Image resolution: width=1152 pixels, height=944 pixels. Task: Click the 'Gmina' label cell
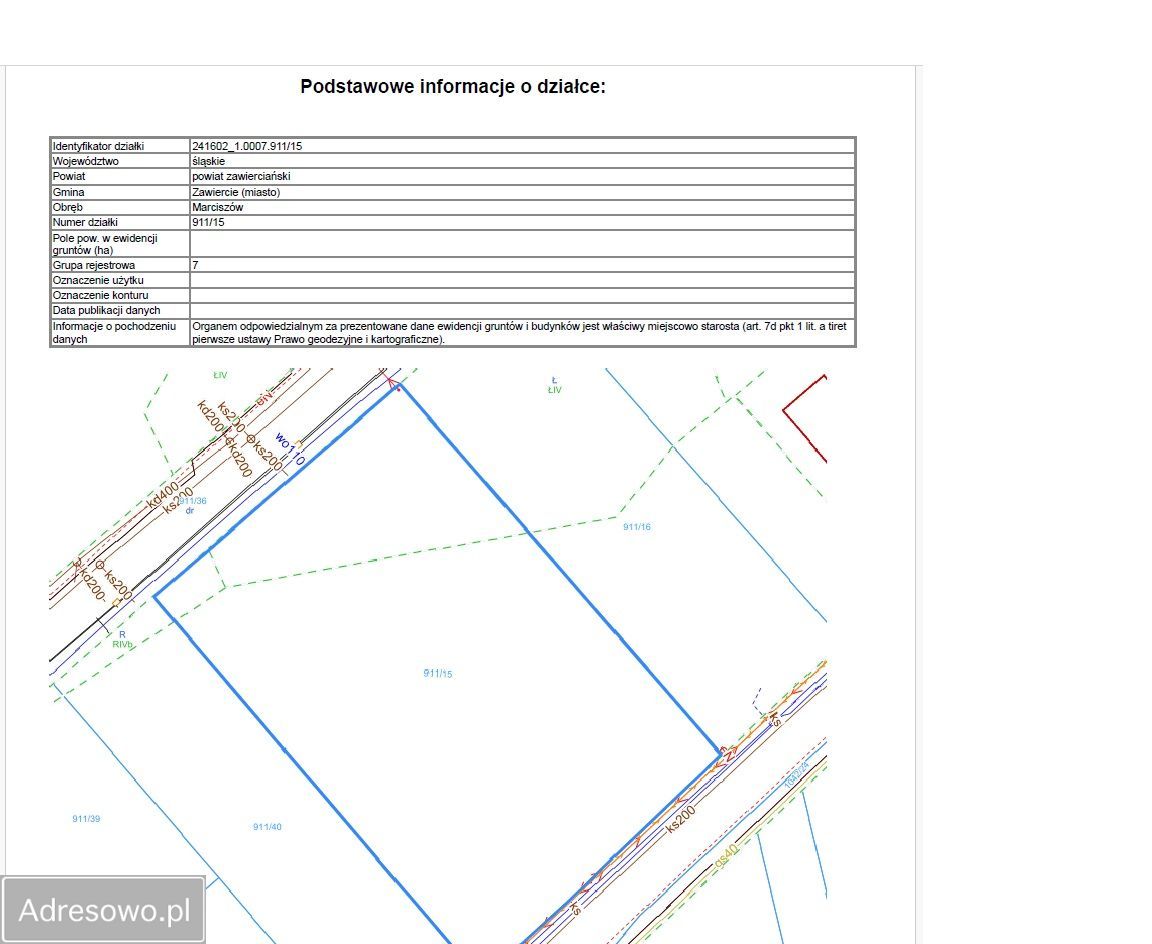click(x=120, y=192)
